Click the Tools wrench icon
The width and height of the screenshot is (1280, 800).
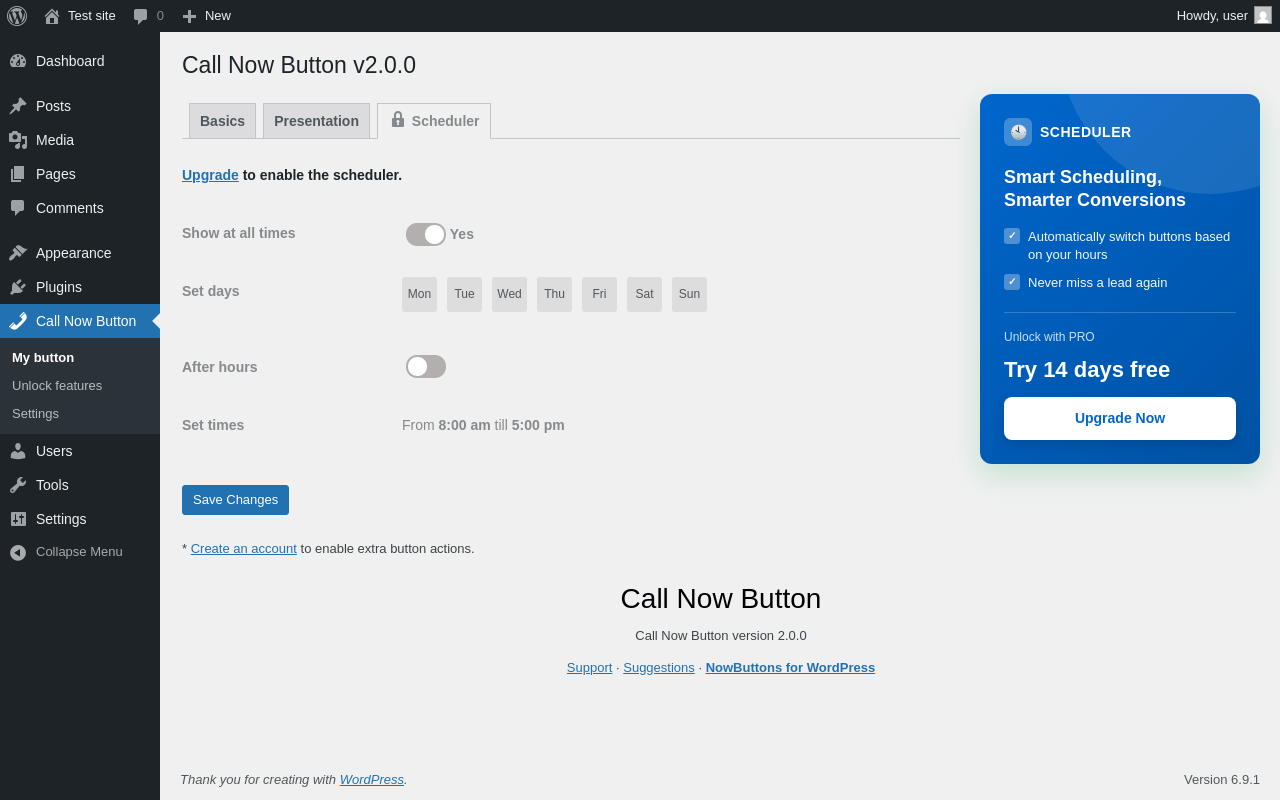click(x=18, y=485)
